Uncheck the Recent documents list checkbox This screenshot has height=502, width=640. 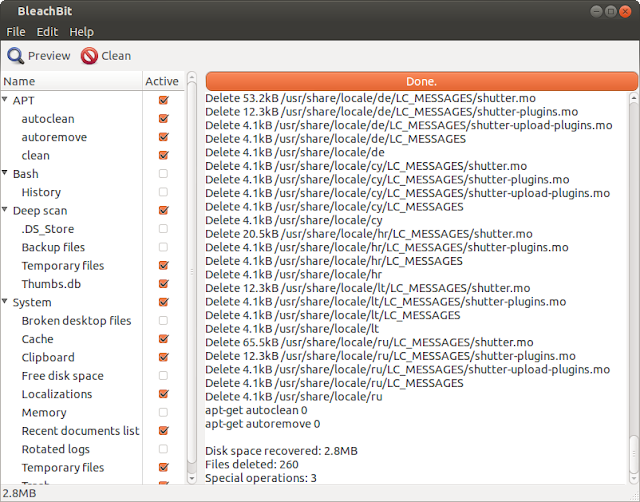click(x=163, y=431)
